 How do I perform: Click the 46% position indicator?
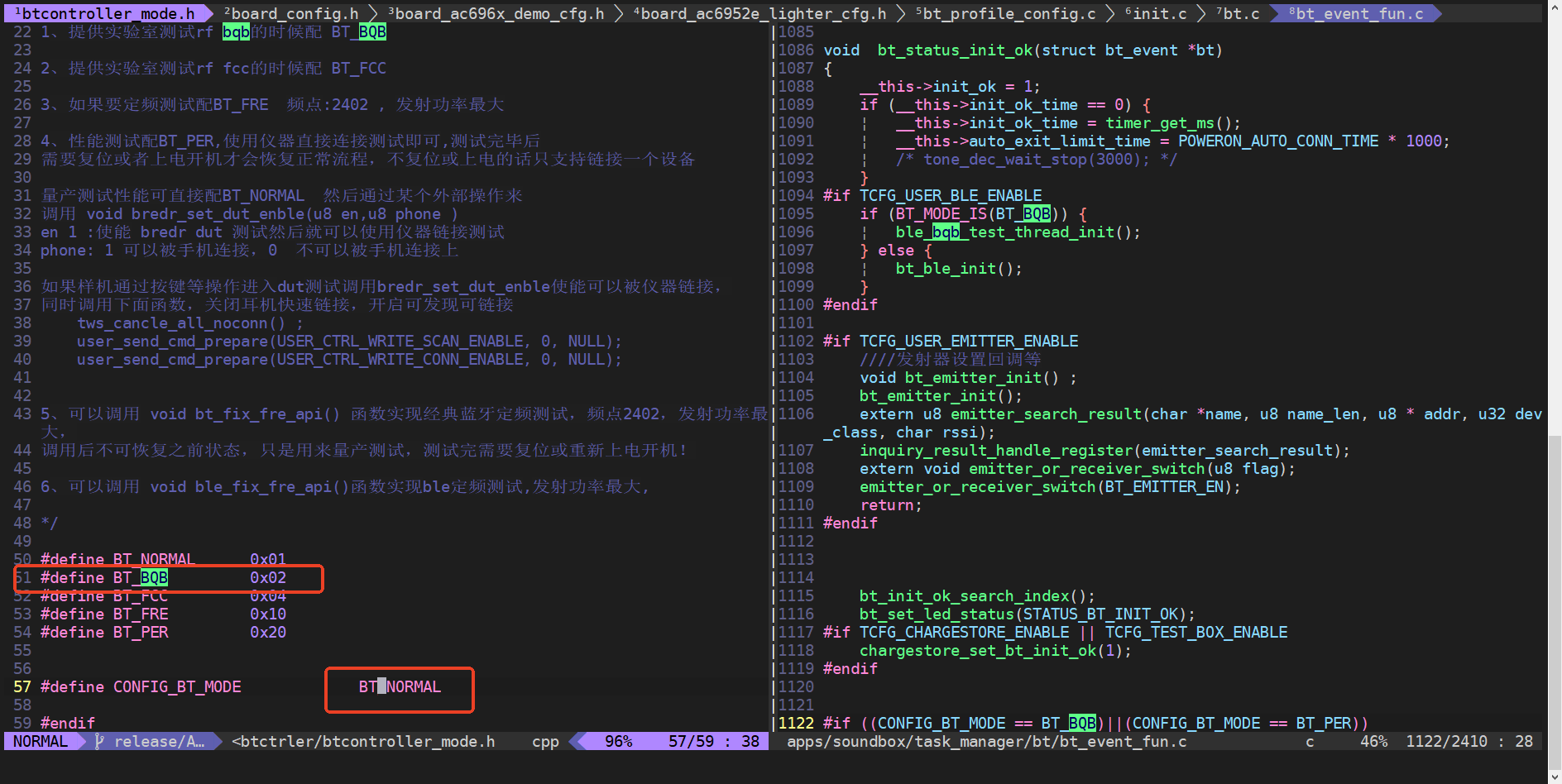tap(1373, 742)
